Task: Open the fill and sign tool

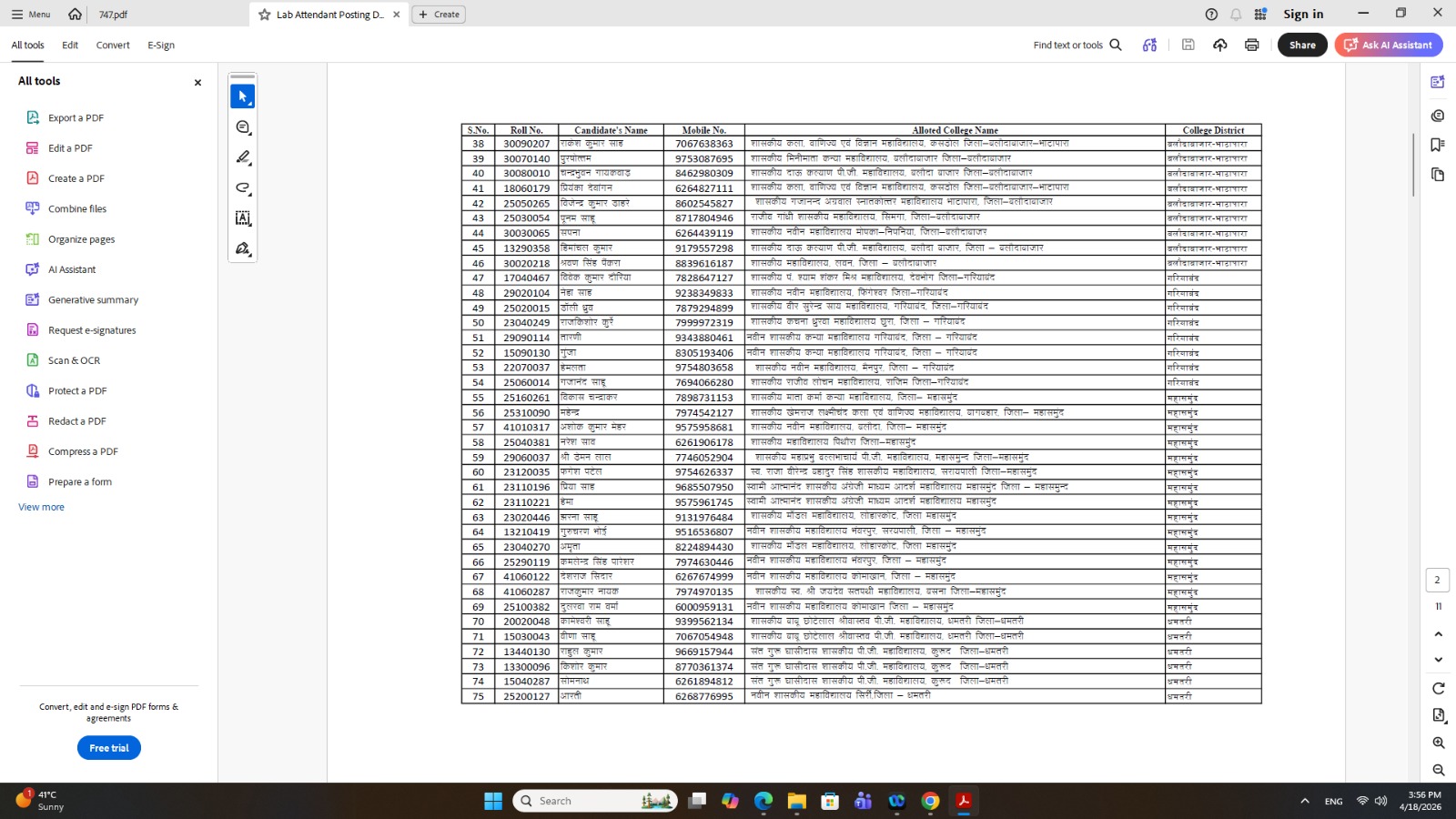Action: click(243, 248)
